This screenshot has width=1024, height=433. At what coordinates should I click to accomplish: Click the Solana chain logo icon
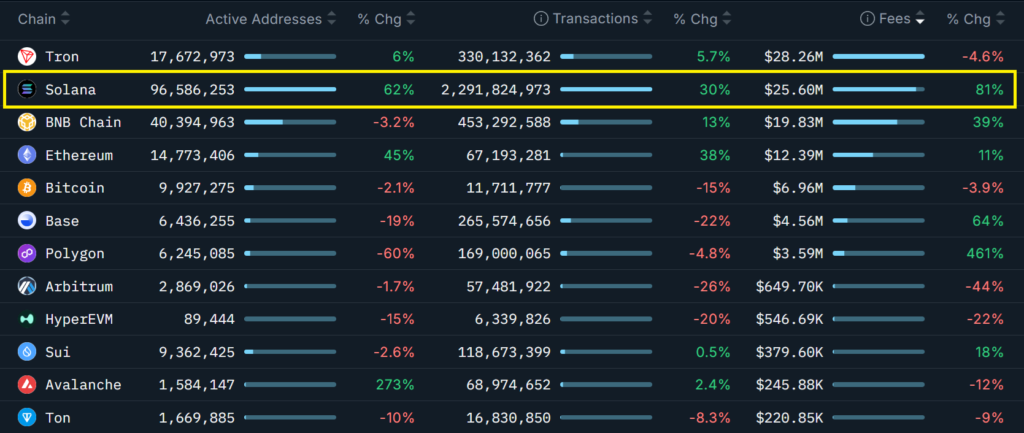[x=27, y=90]
